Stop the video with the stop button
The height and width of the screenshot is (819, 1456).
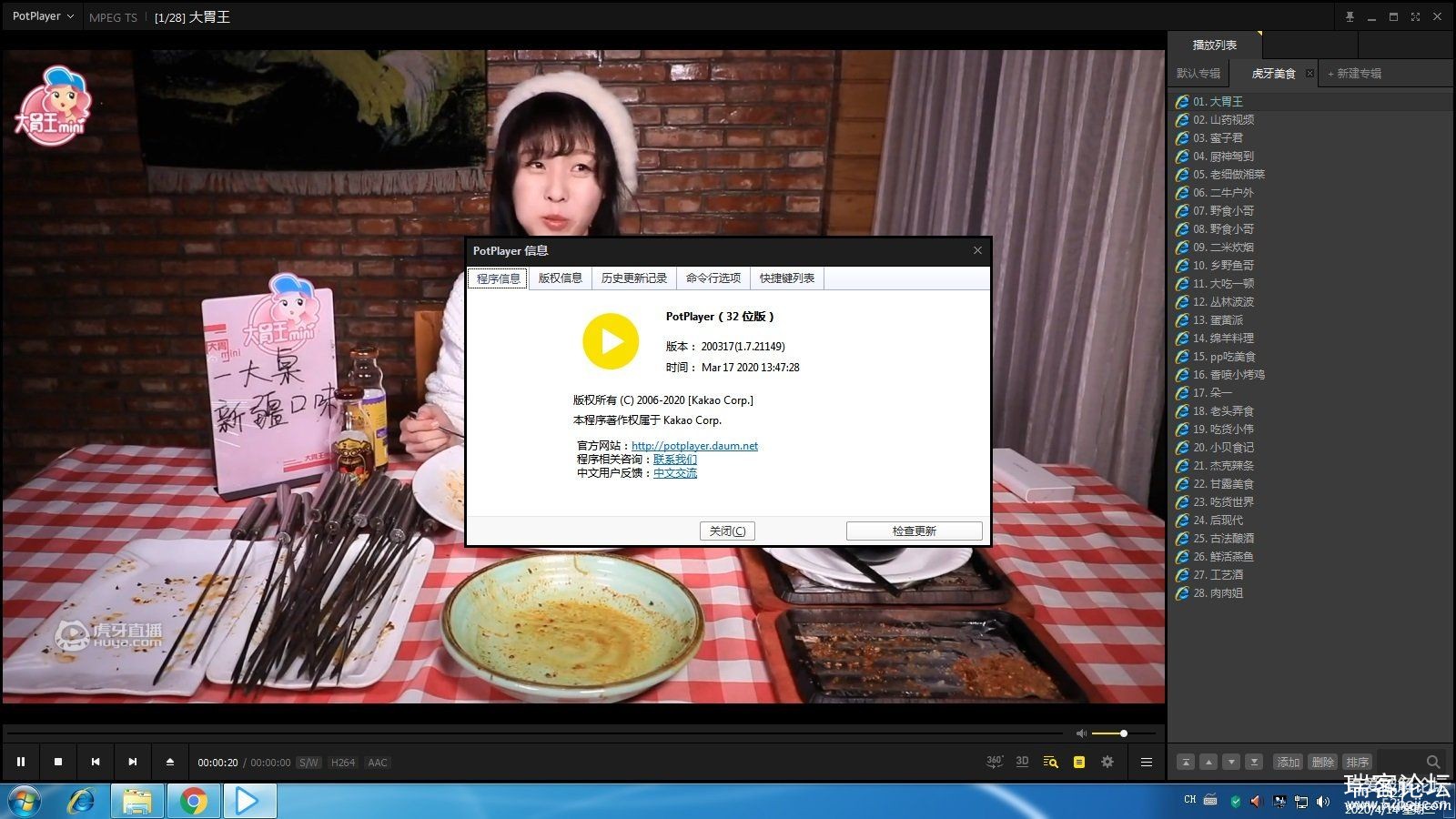click(58, 762)
